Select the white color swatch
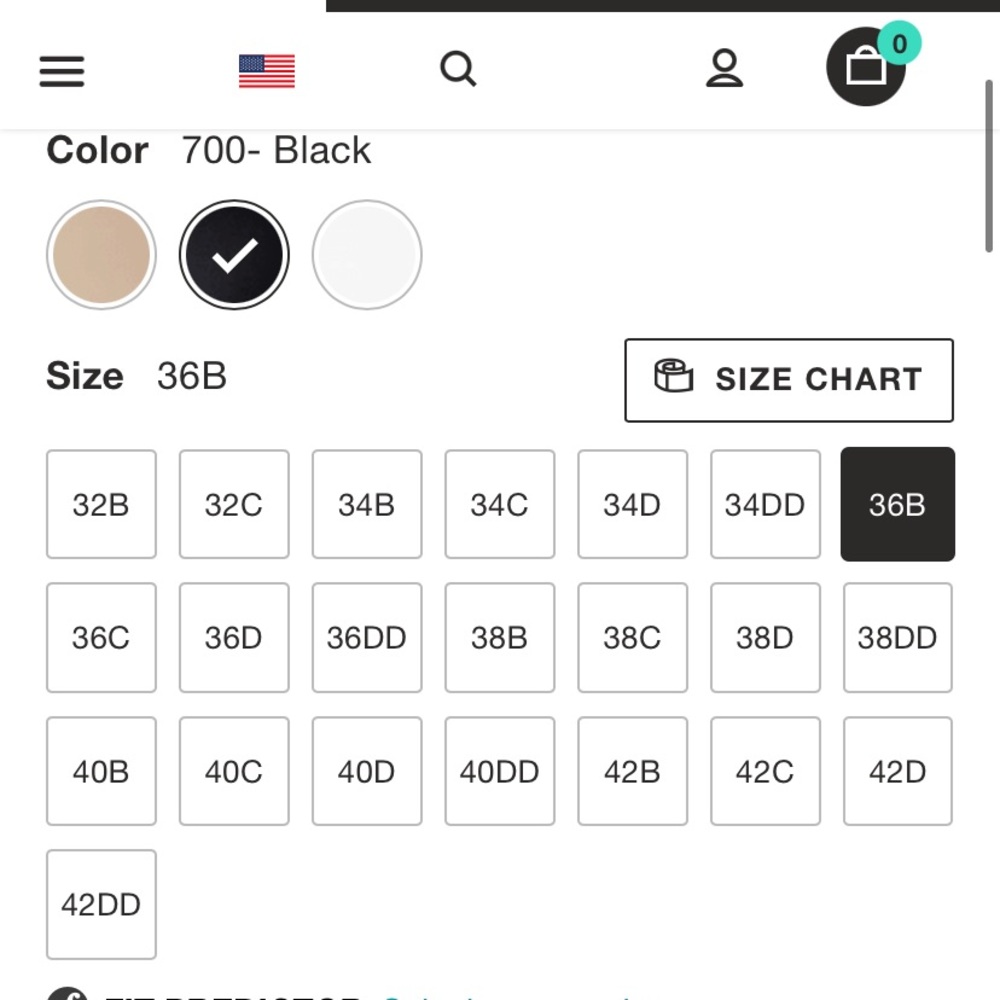This screenshot has height=1000, width=1000. [366, 254]
